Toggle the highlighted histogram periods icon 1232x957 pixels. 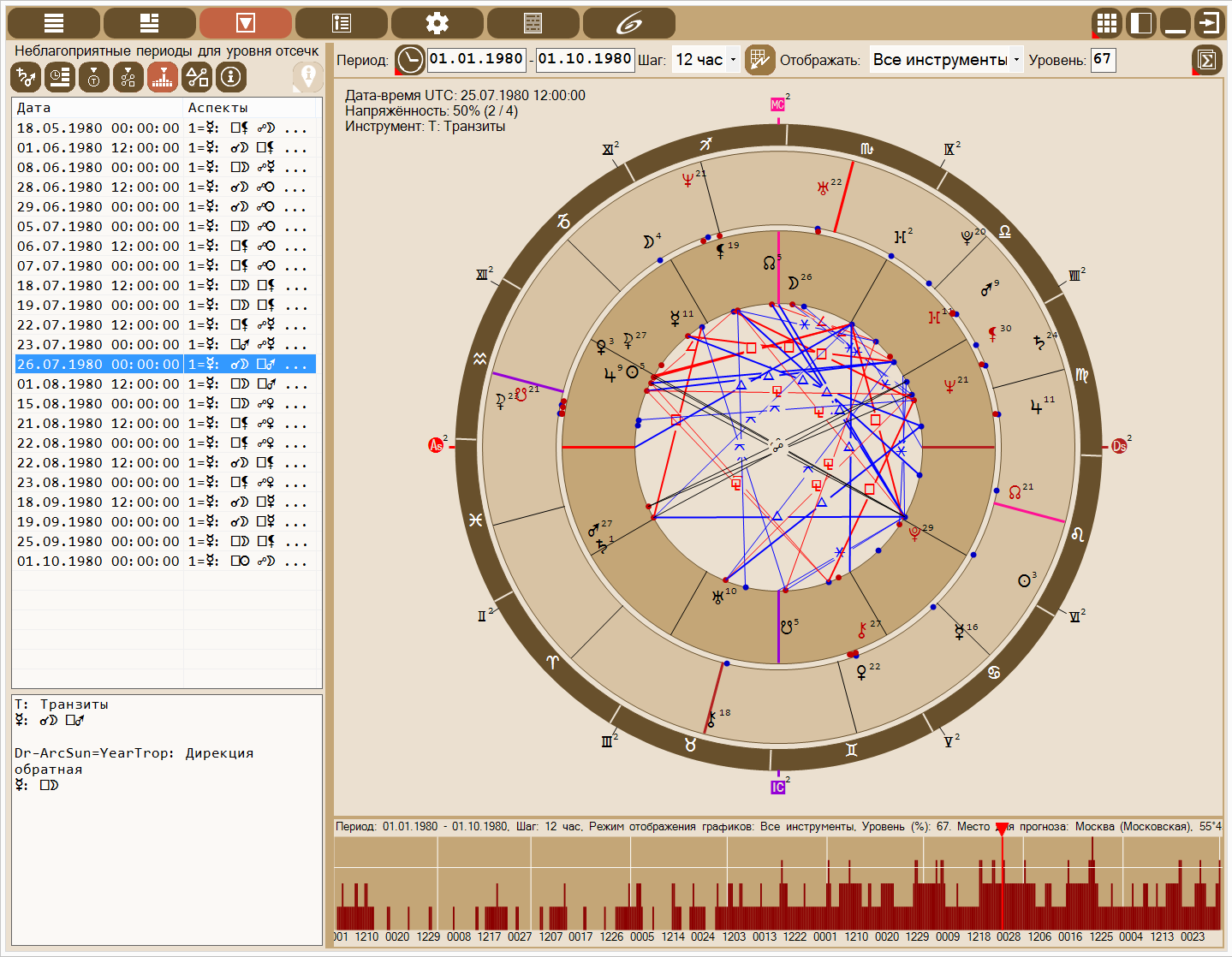click(x=163, y=77)
